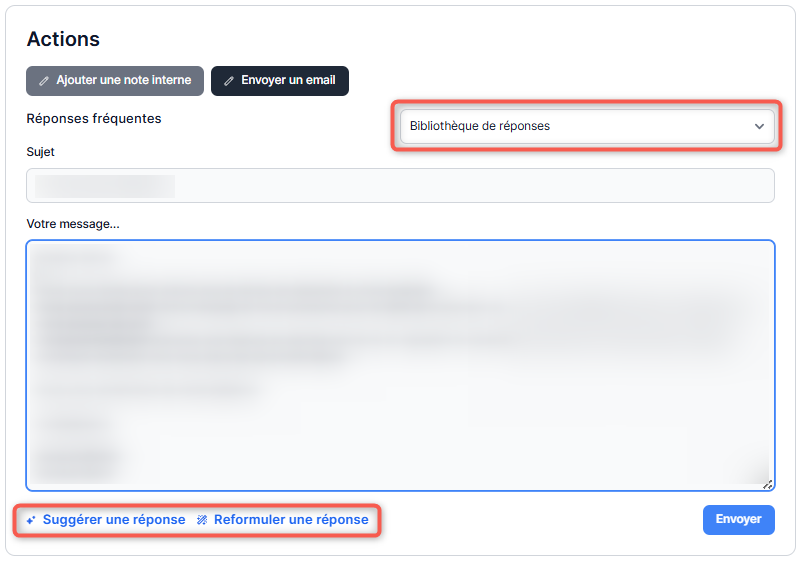Open the Bibliothèque de réponses dropdown
Screen dimensions: 799x565
tap(586, 127)
